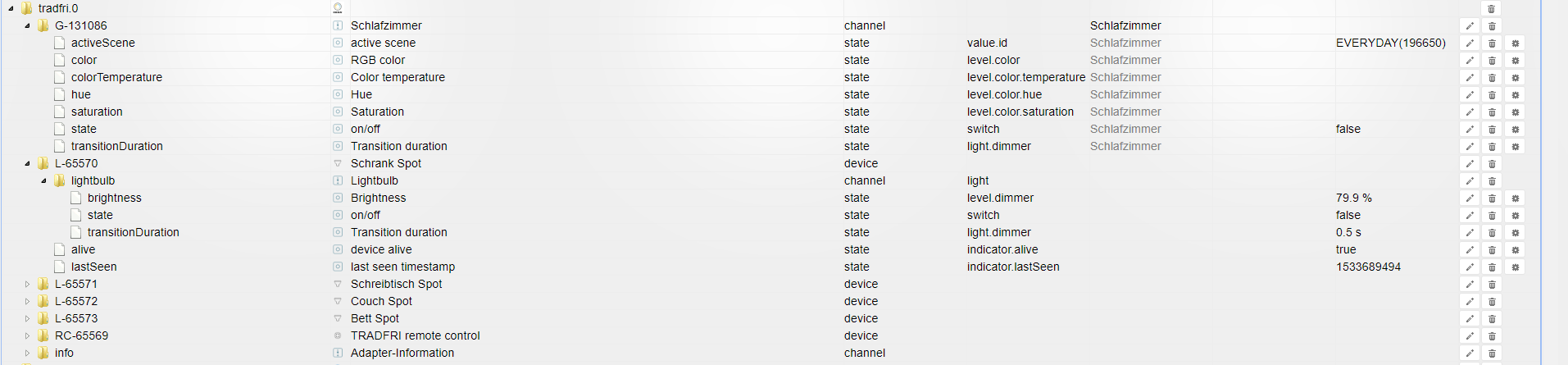Delete the hue state using its trash icon

(x=1492, y=95)
